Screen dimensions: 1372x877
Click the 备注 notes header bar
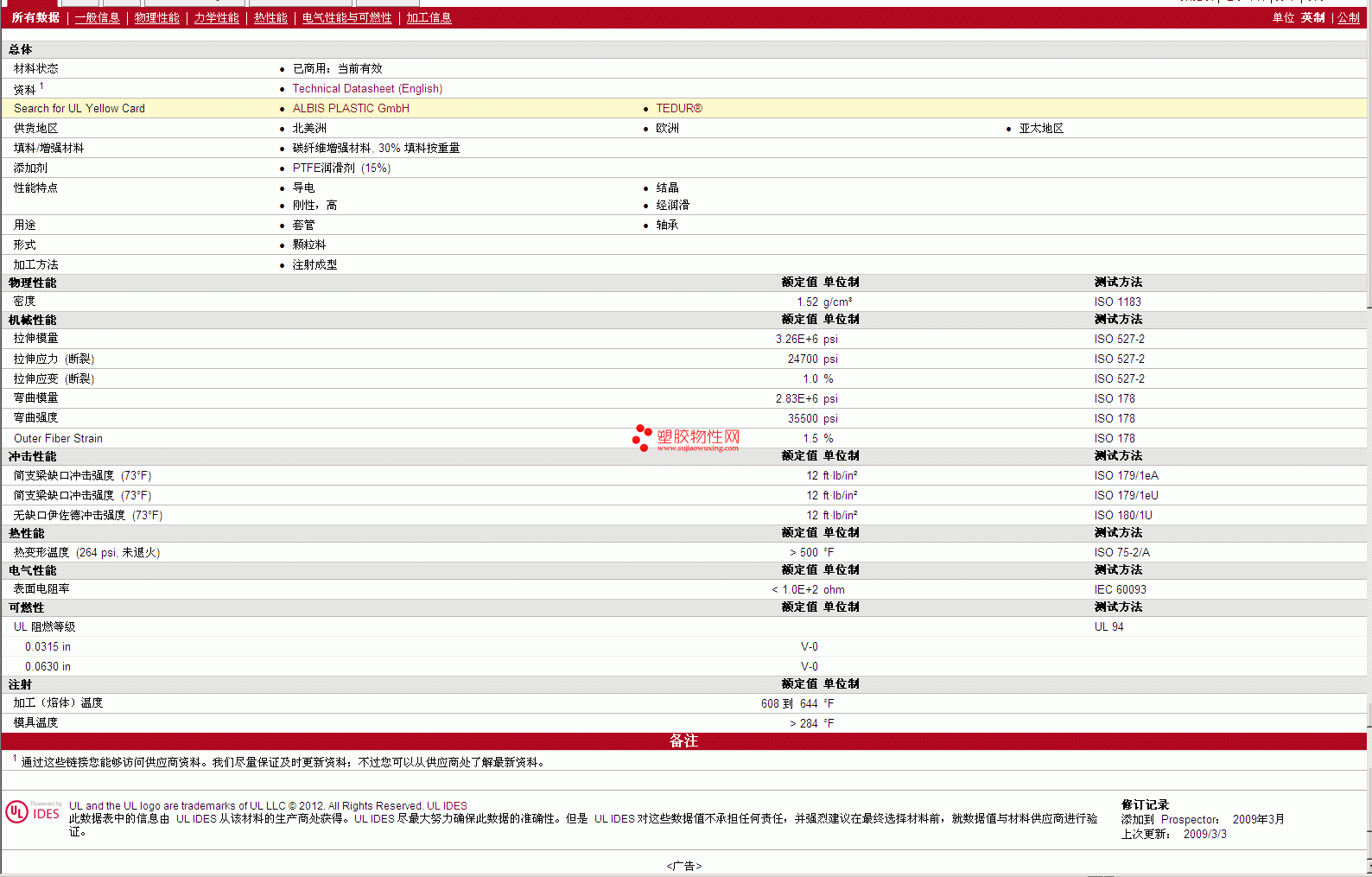click(683, 740)
